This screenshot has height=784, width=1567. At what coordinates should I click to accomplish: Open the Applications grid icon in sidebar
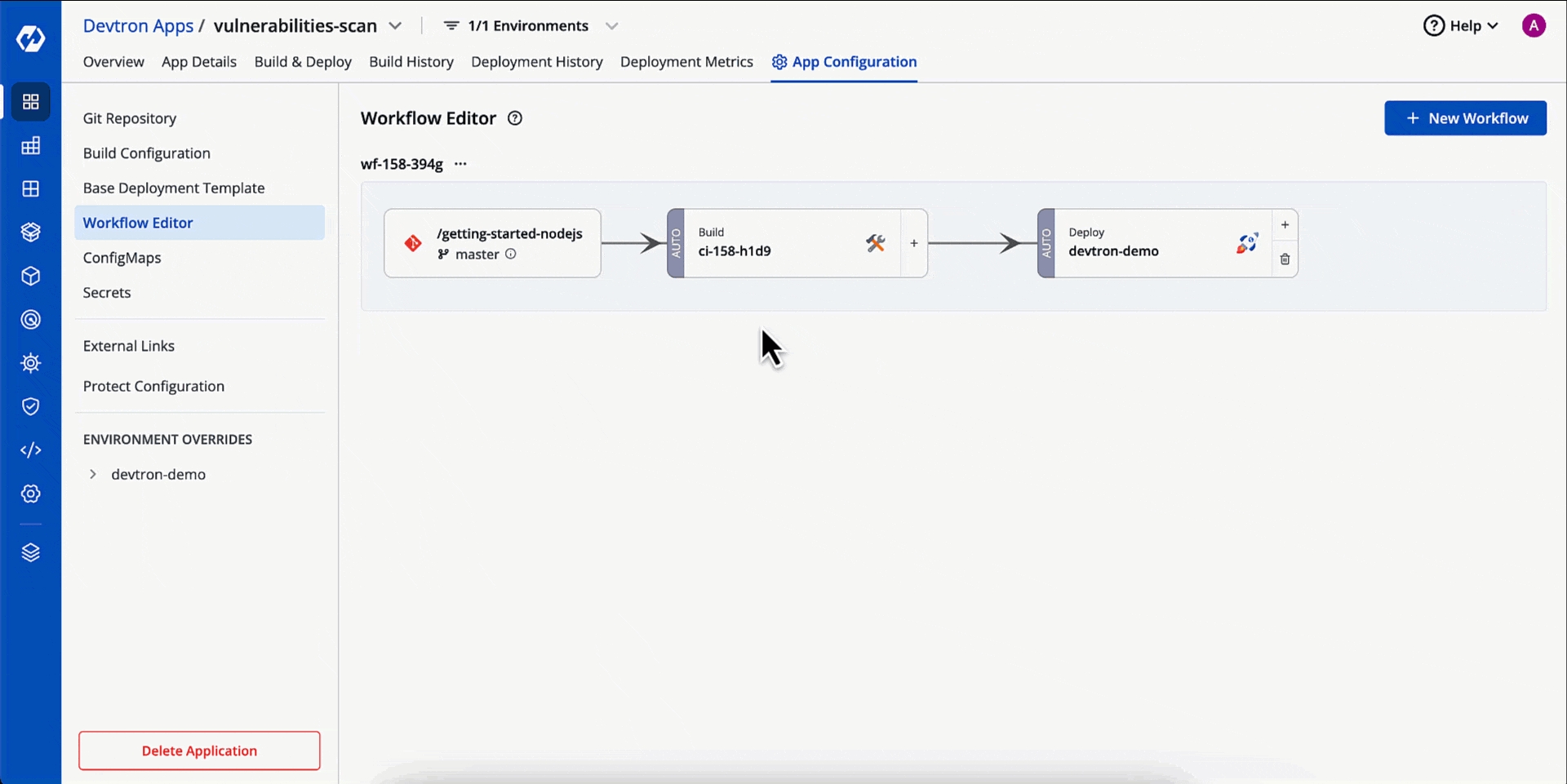click(31, 102)
